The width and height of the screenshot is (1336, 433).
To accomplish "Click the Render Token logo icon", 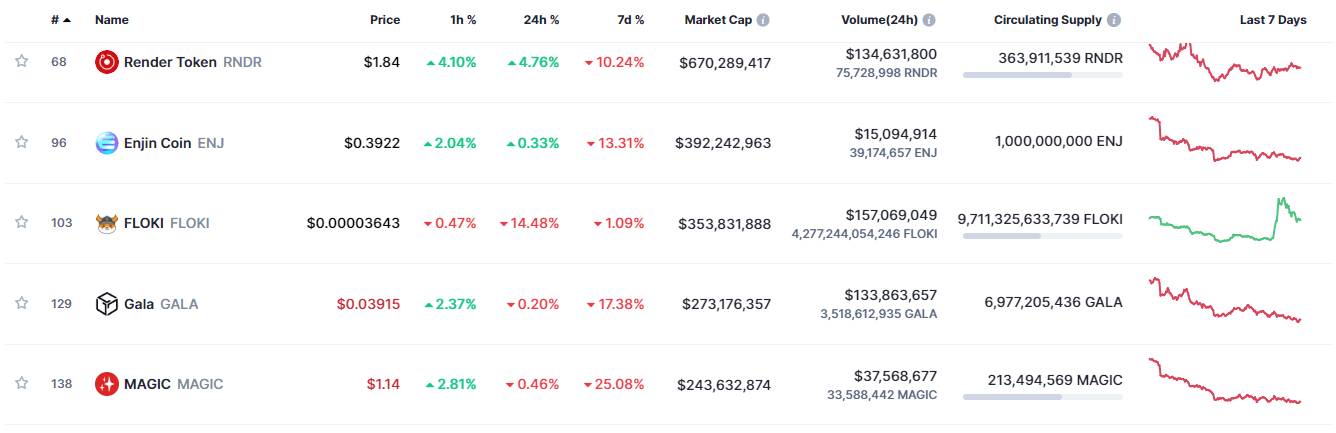I will tap(106, 62).
